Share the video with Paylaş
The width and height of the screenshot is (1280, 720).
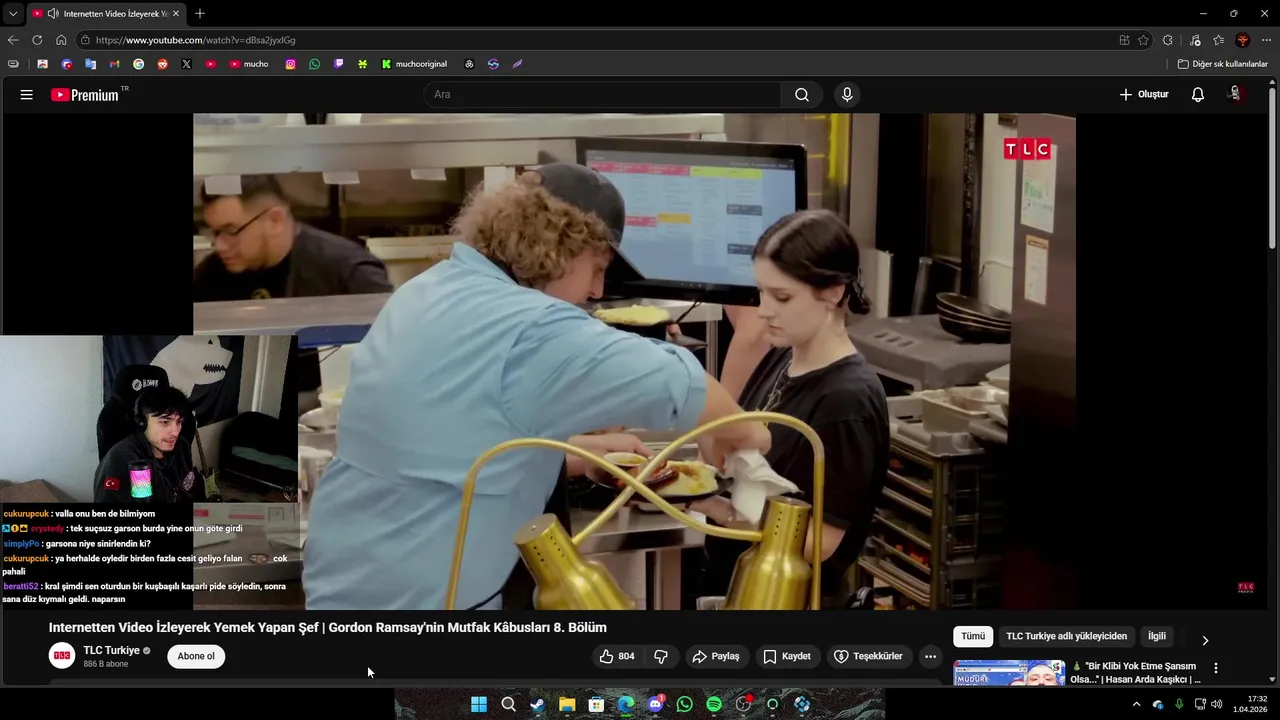(715, 656)
